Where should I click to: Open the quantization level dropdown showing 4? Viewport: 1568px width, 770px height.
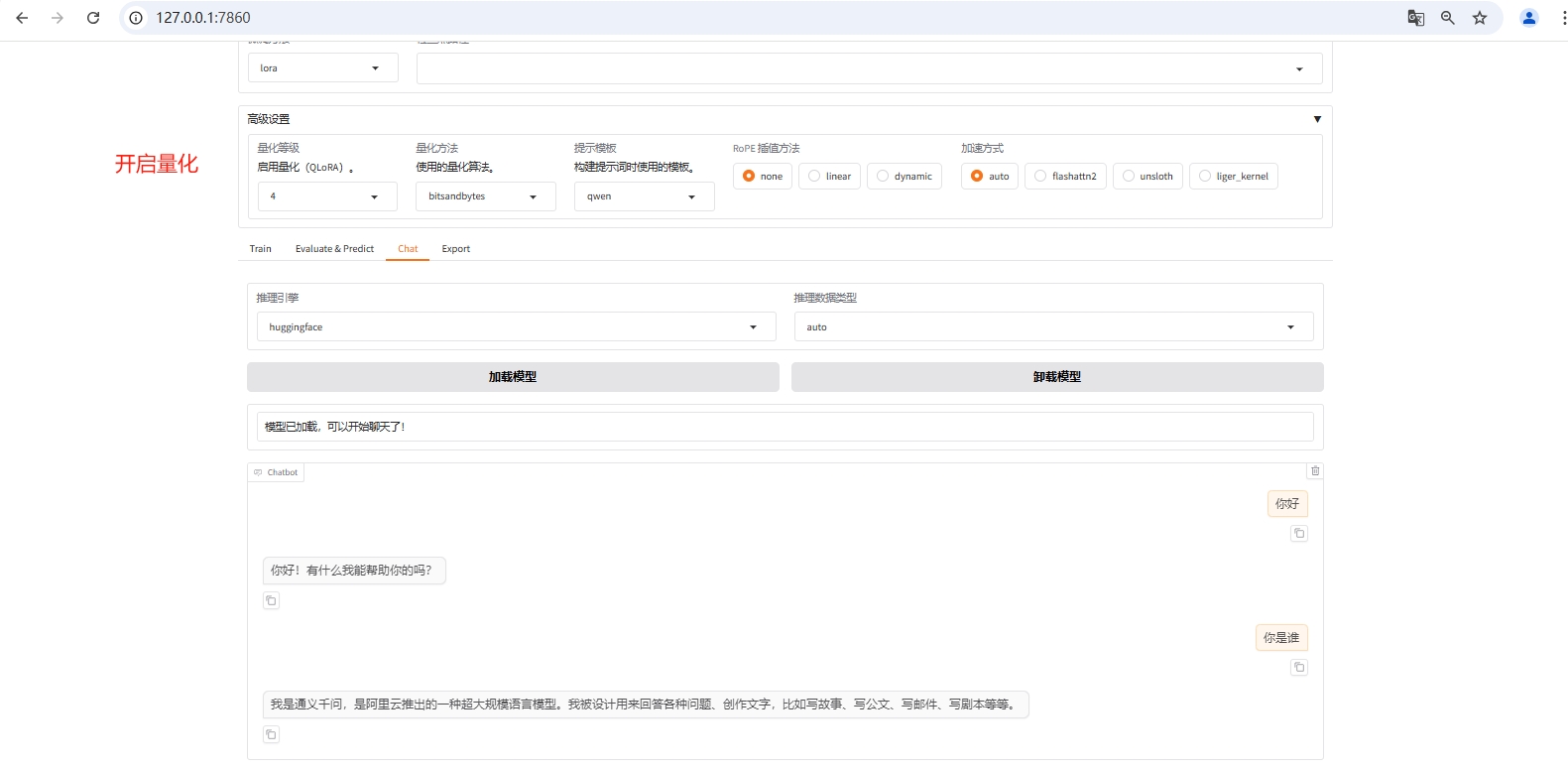tap(327, 196)
